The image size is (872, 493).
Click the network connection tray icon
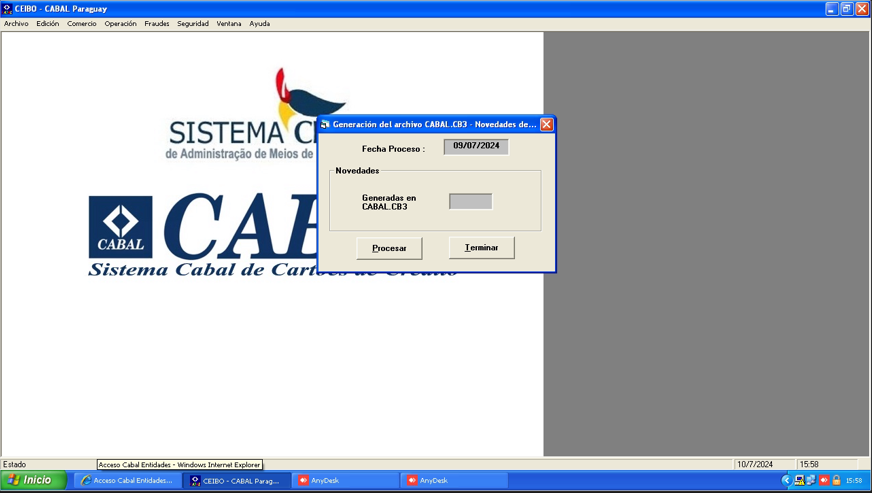811,480
